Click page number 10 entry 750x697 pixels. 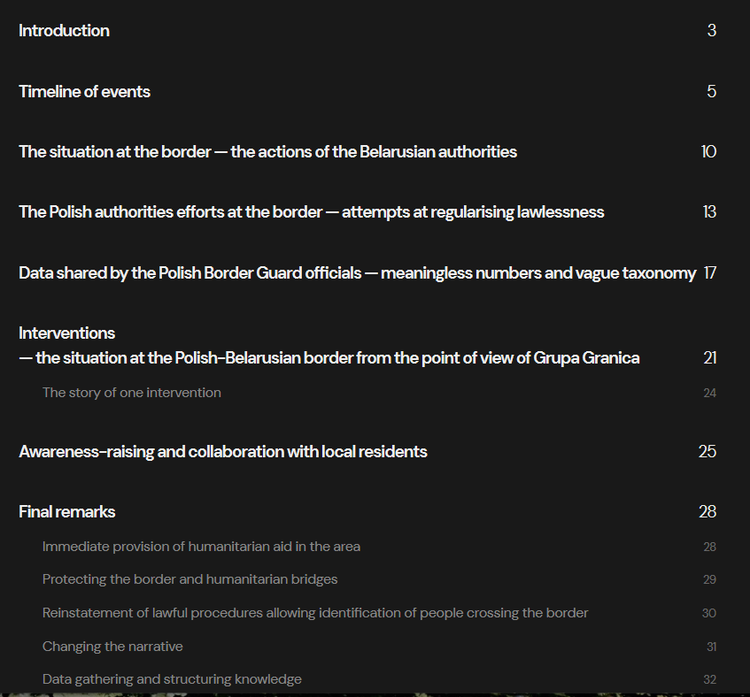(x=709, y=152)
